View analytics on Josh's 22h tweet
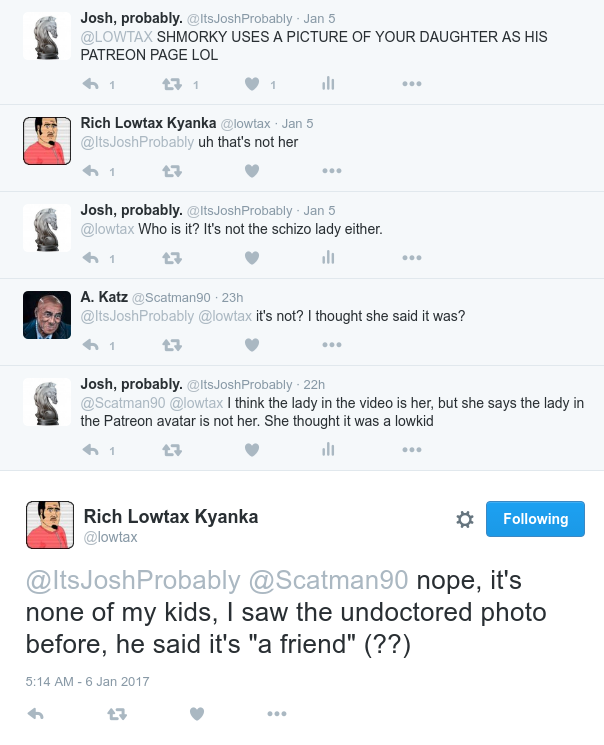Screen dimensions: 604x745 (x=328, y=449)
